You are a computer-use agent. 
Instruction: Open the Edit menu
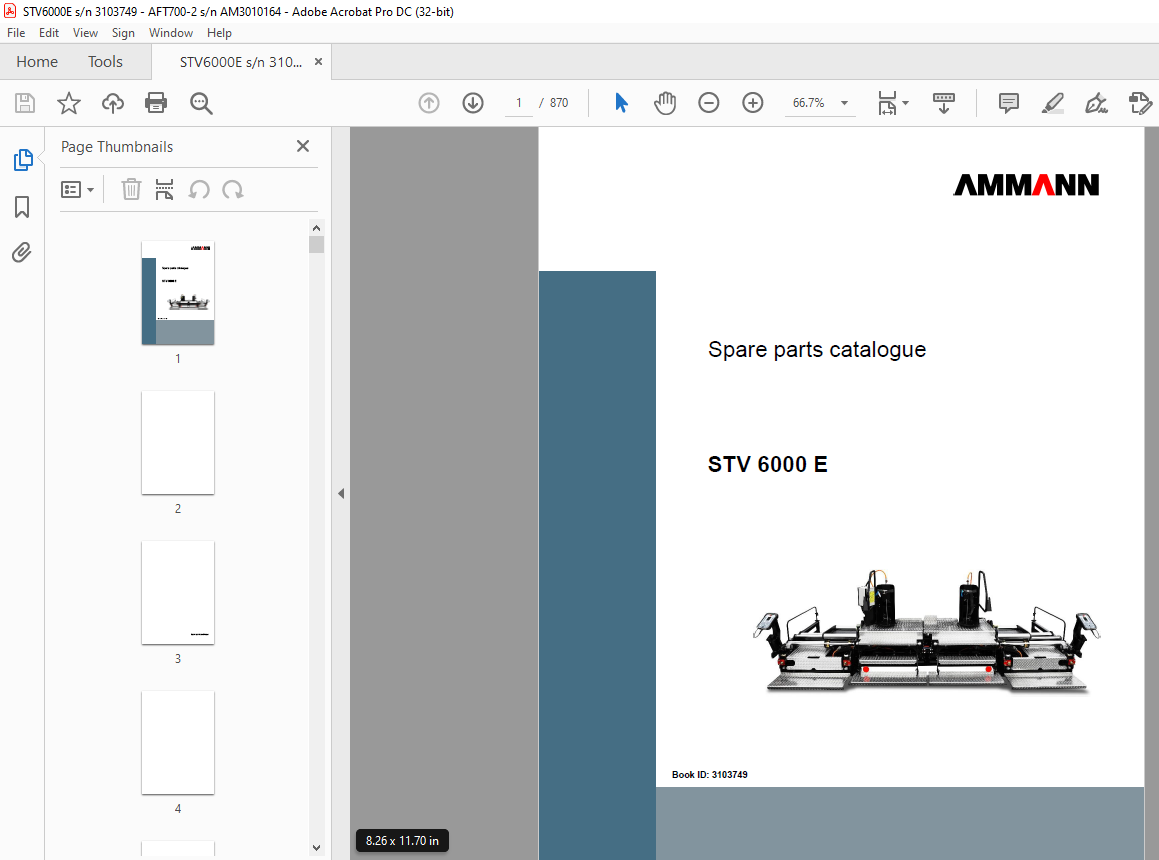49,33
